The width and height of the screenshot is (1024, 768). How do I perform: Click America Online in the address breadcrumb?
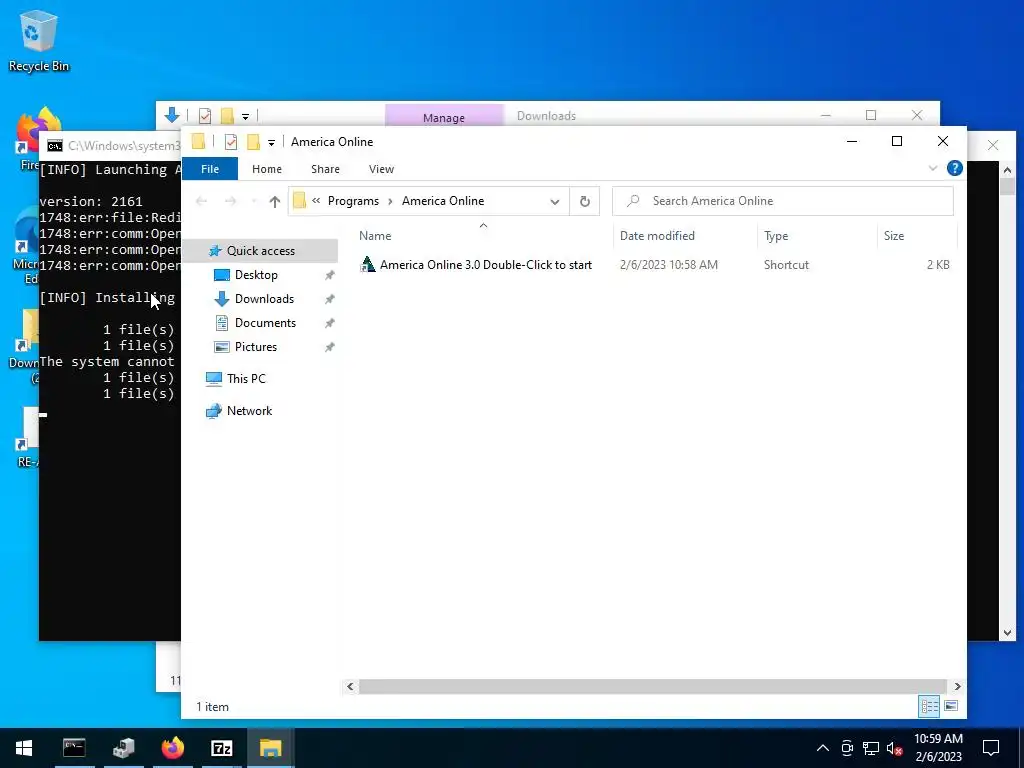pyautogui.click(x=443, y=201)
